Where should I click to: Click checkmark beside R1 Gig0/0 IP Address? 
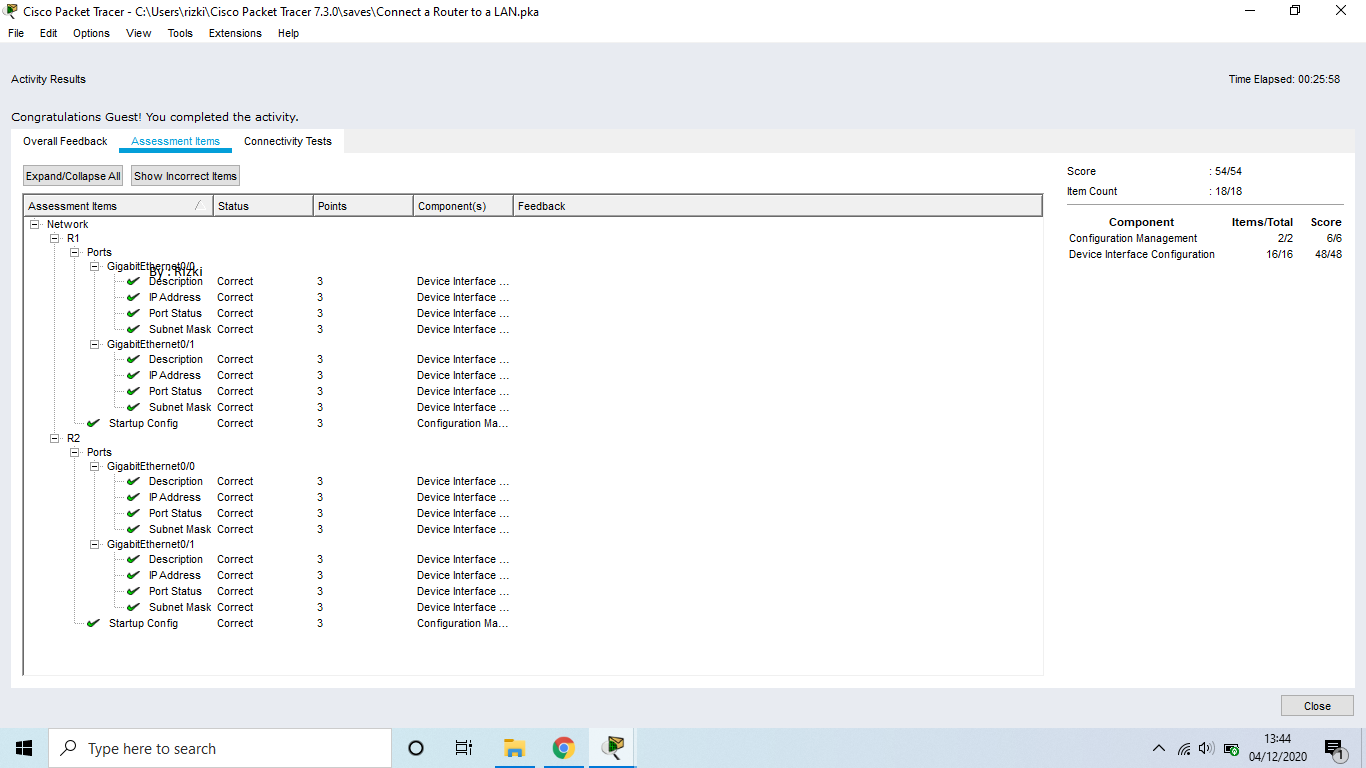point(134,297)
